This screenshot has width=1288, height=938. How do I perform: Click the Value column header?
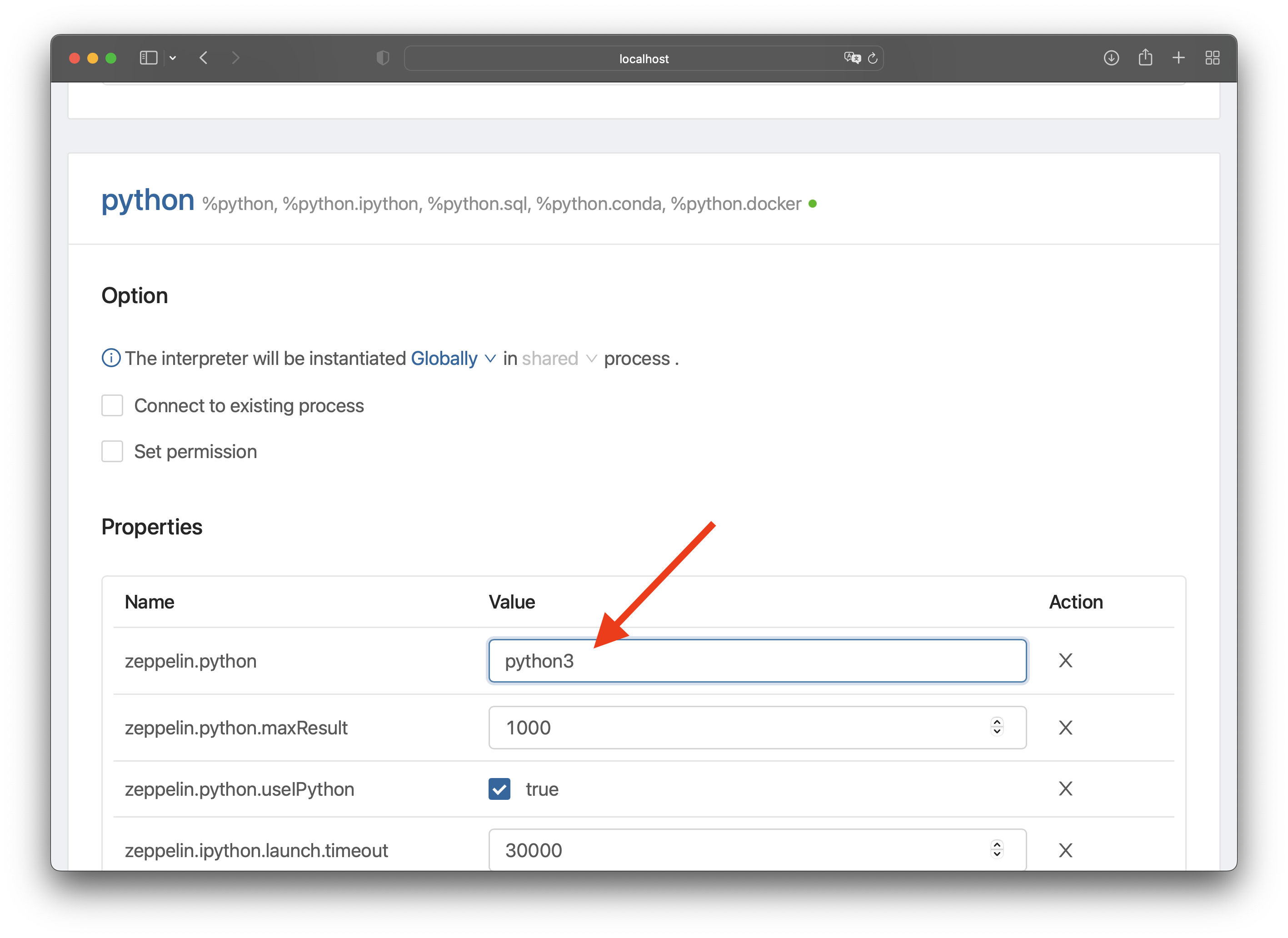pyautogui.click(x=512, y=602)
